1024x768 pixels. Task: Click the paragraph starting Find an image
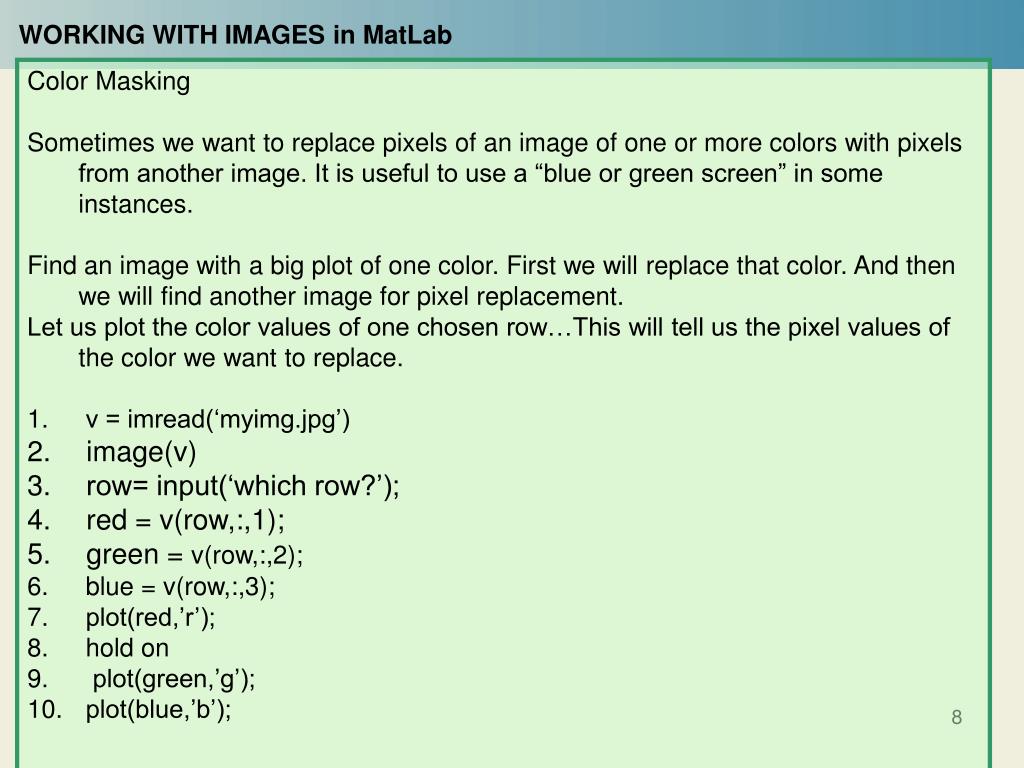click(491, 281)
